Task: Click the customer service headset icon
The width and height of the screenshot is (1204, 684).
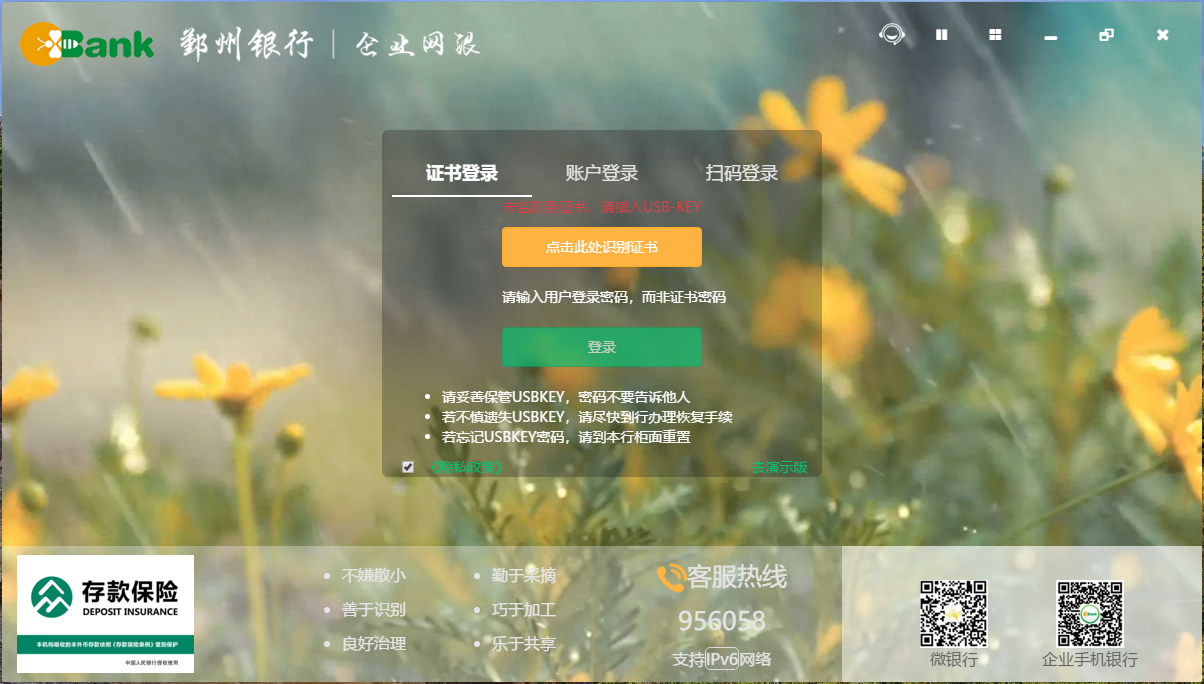Action: [x=891, y=34]
